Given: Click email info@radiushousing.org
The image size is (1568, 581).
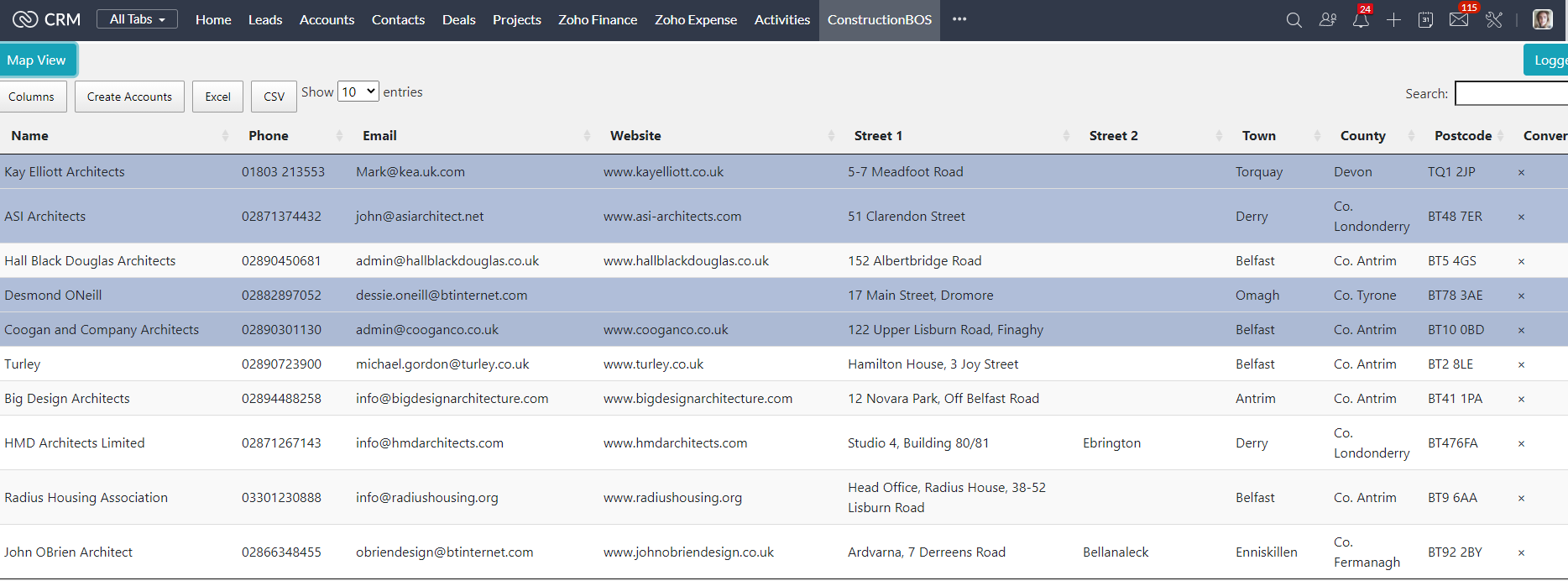Looking at the screenshot, I should click(427, 497).
